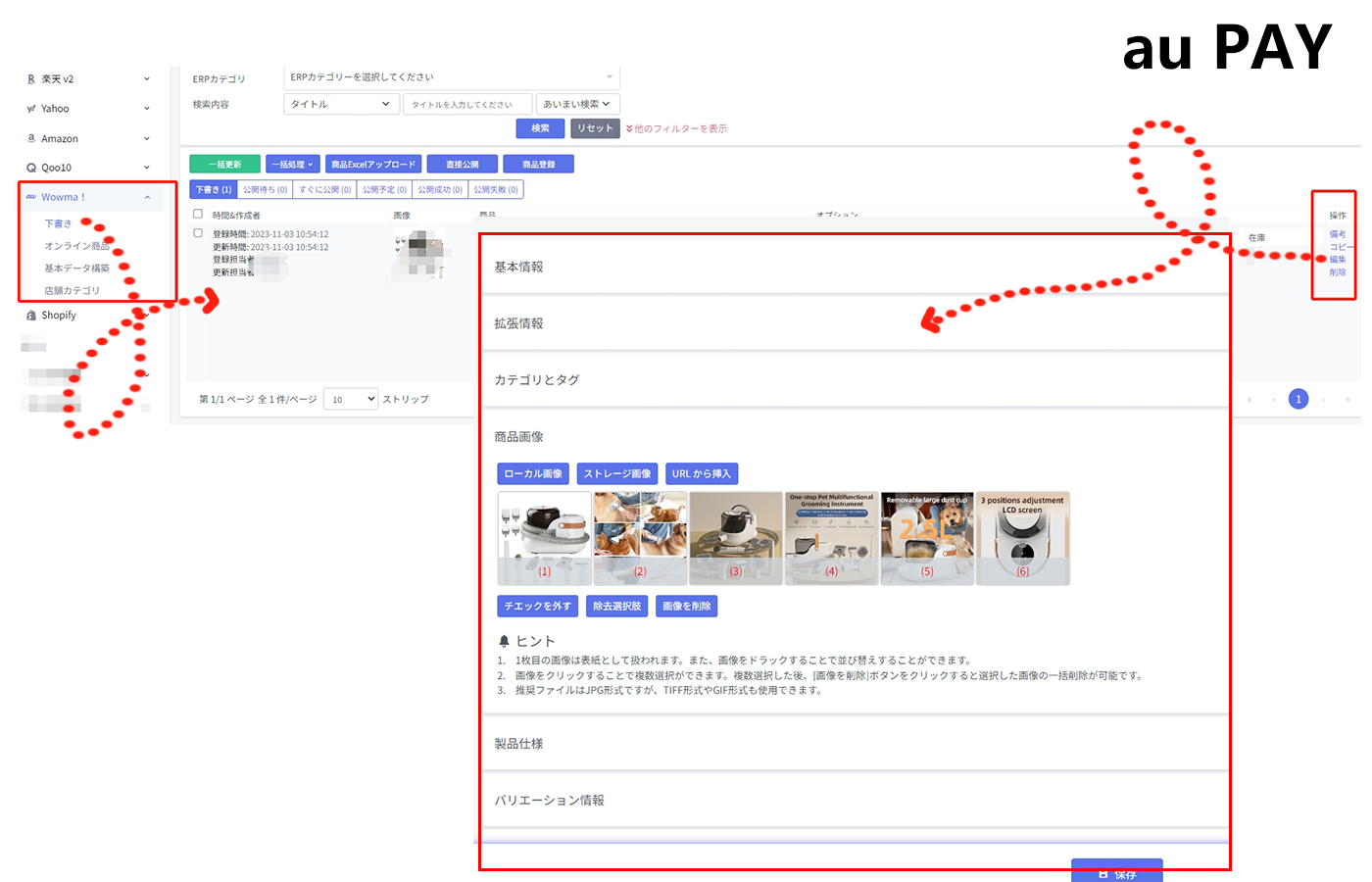The height and width of the screenshot is (882, 1372).
Task: Click the Qoo10 sidebar logo icon
Action: (x=31, y=168)
